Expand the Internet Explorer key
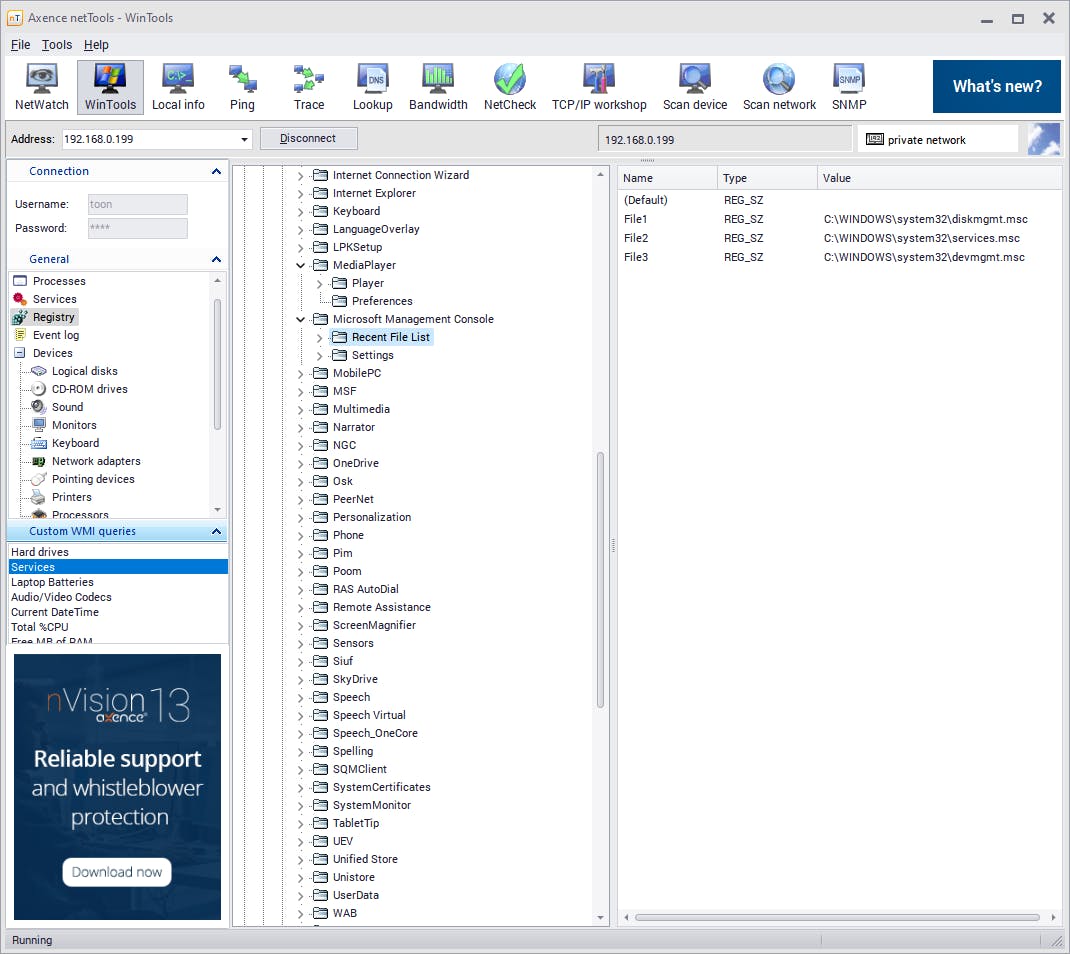This screenshot has height=954, width=1070. click(300, 194)
